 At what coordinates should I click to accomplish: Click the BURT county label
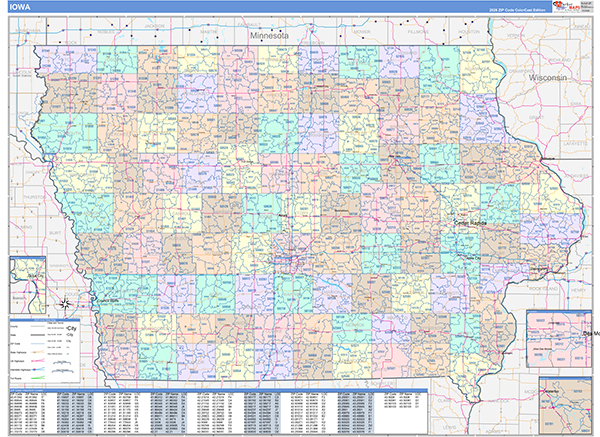55,233
